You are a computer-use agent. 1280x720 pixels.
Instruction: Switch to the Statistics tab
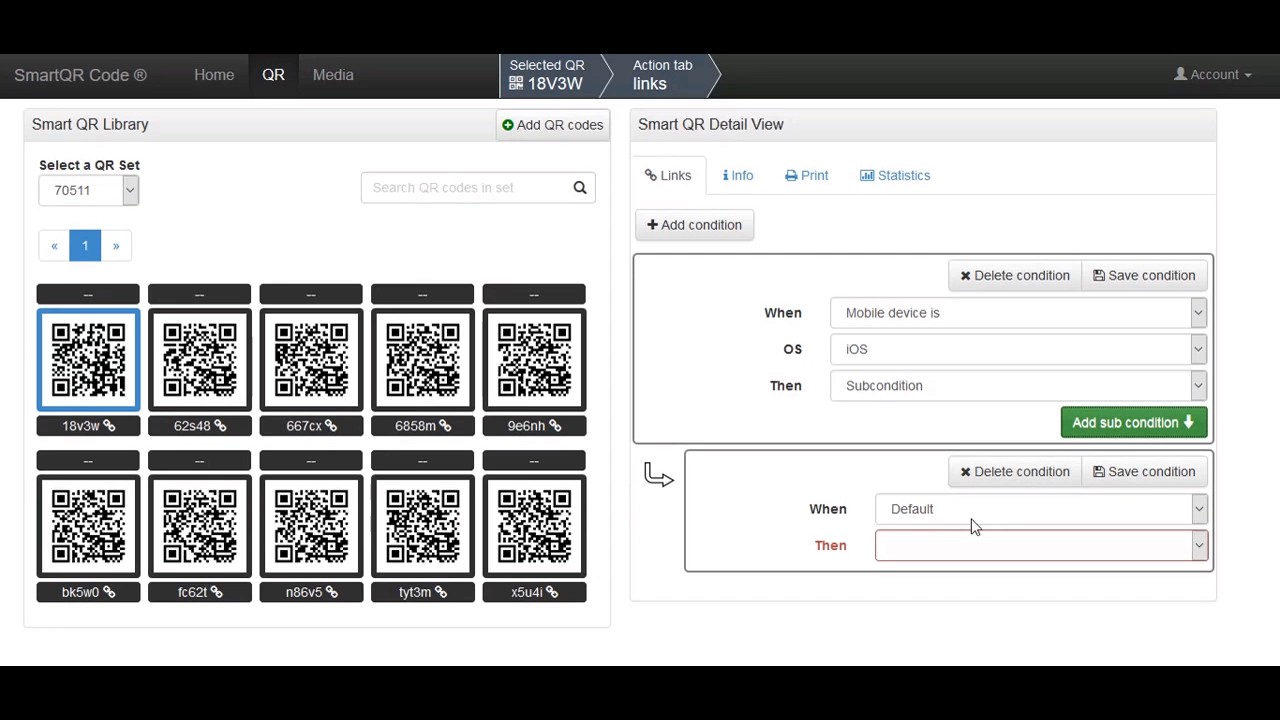coord(895,175)
